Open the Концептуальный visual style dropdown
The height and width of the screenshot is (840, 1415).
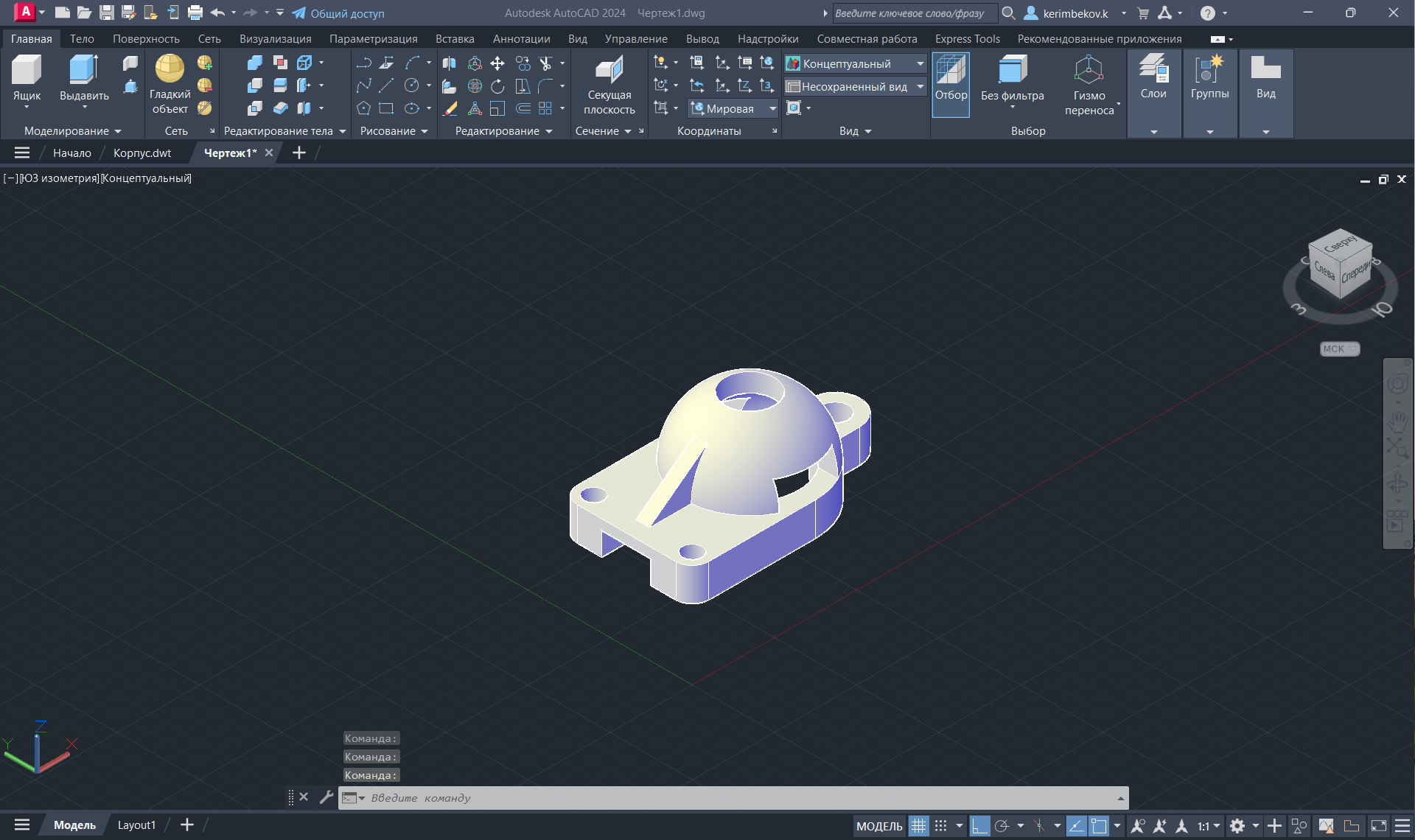920,64
